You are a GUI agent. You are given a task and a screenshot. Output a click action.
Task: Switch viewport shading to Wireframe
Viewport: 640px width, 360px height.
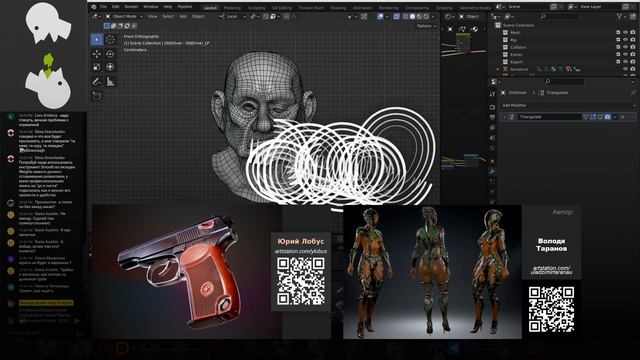click(x=405, y=17)
